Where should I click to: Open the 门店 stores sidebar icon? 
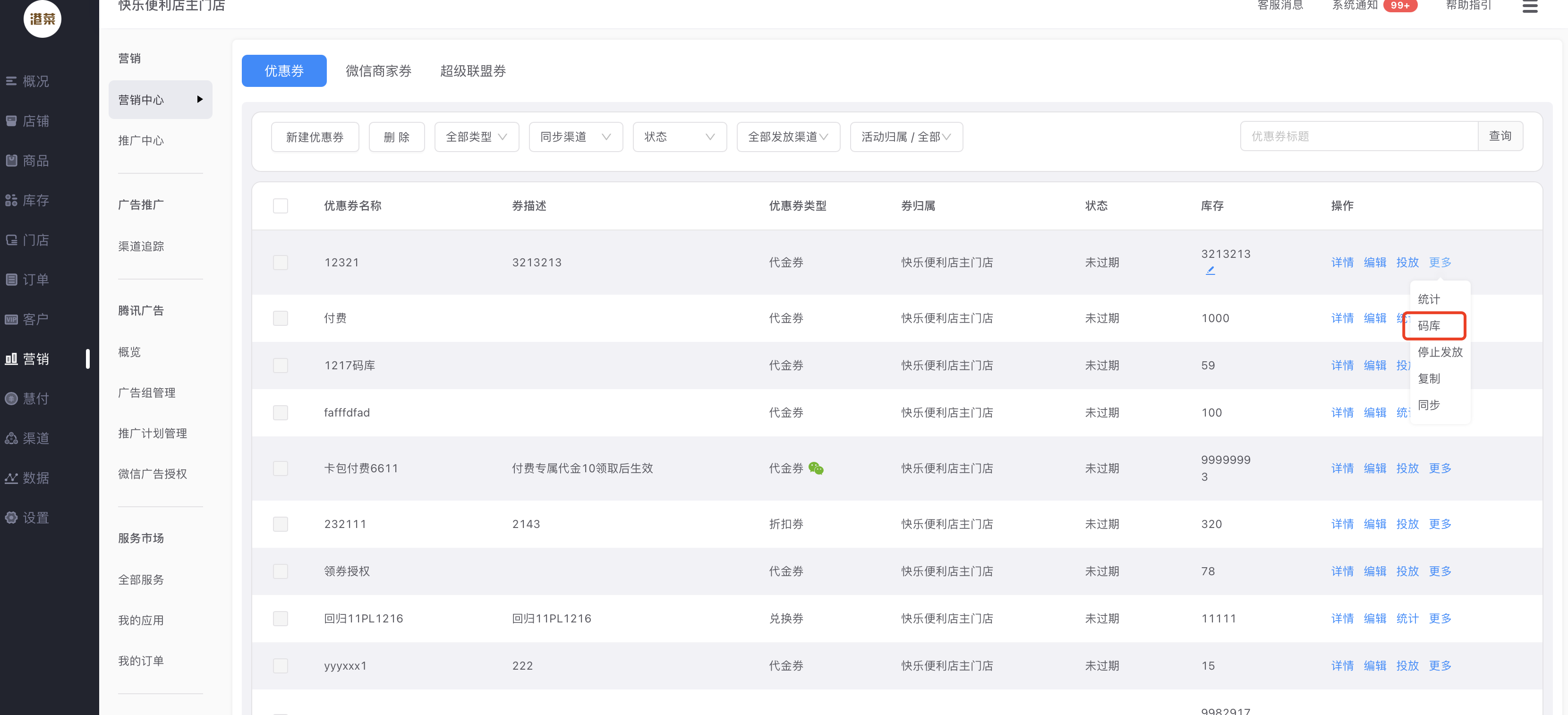pyautogui.click(x=11, y=240)
